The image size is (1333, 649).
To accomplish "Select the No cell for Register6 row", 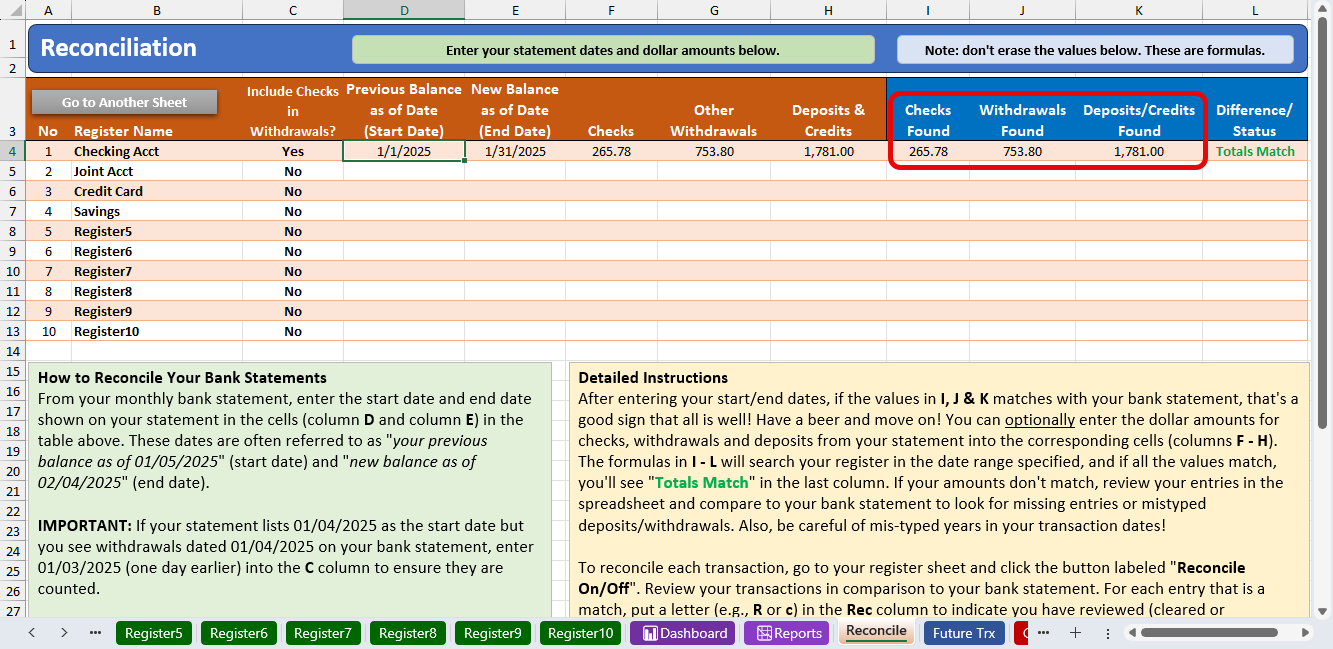I will point(293,251).
